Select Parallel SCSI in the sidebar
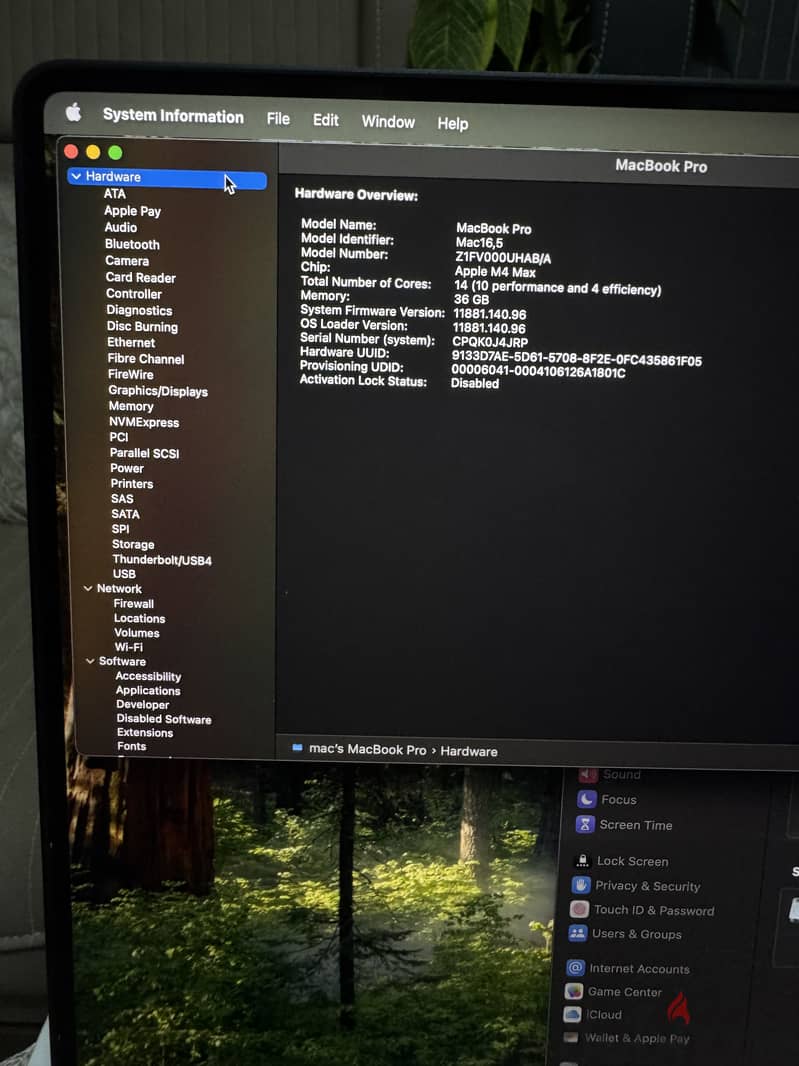 [x=145, y=453]
